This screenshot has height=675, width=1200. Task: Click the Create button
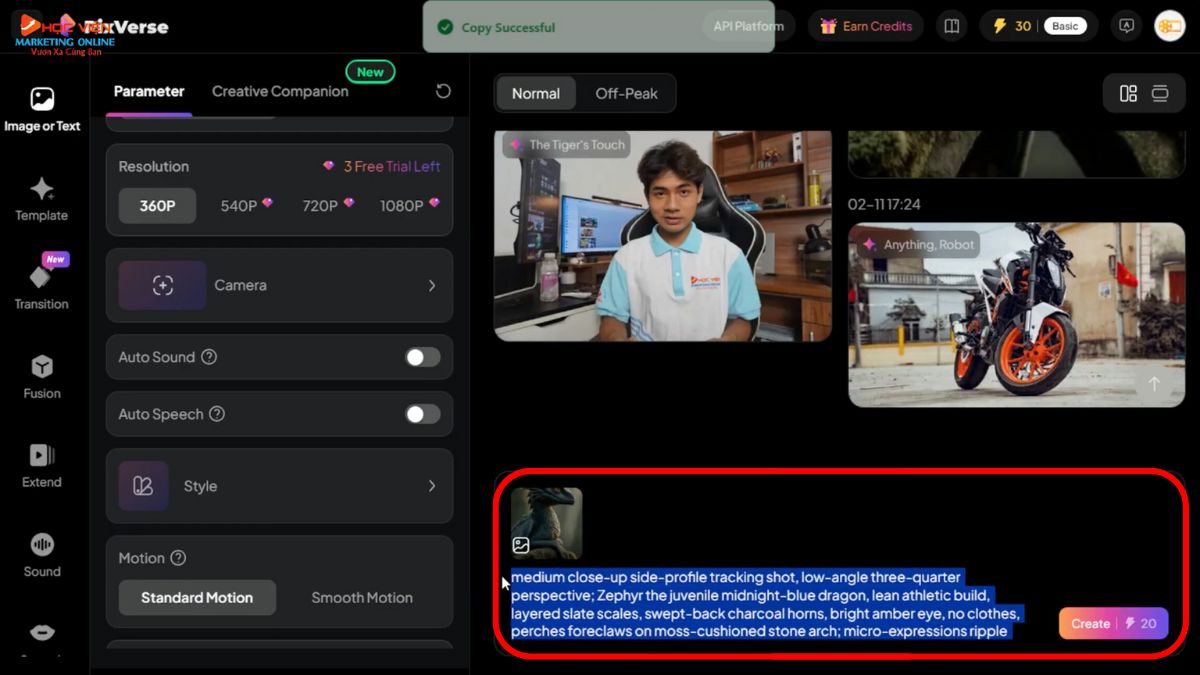[1113, 623]
